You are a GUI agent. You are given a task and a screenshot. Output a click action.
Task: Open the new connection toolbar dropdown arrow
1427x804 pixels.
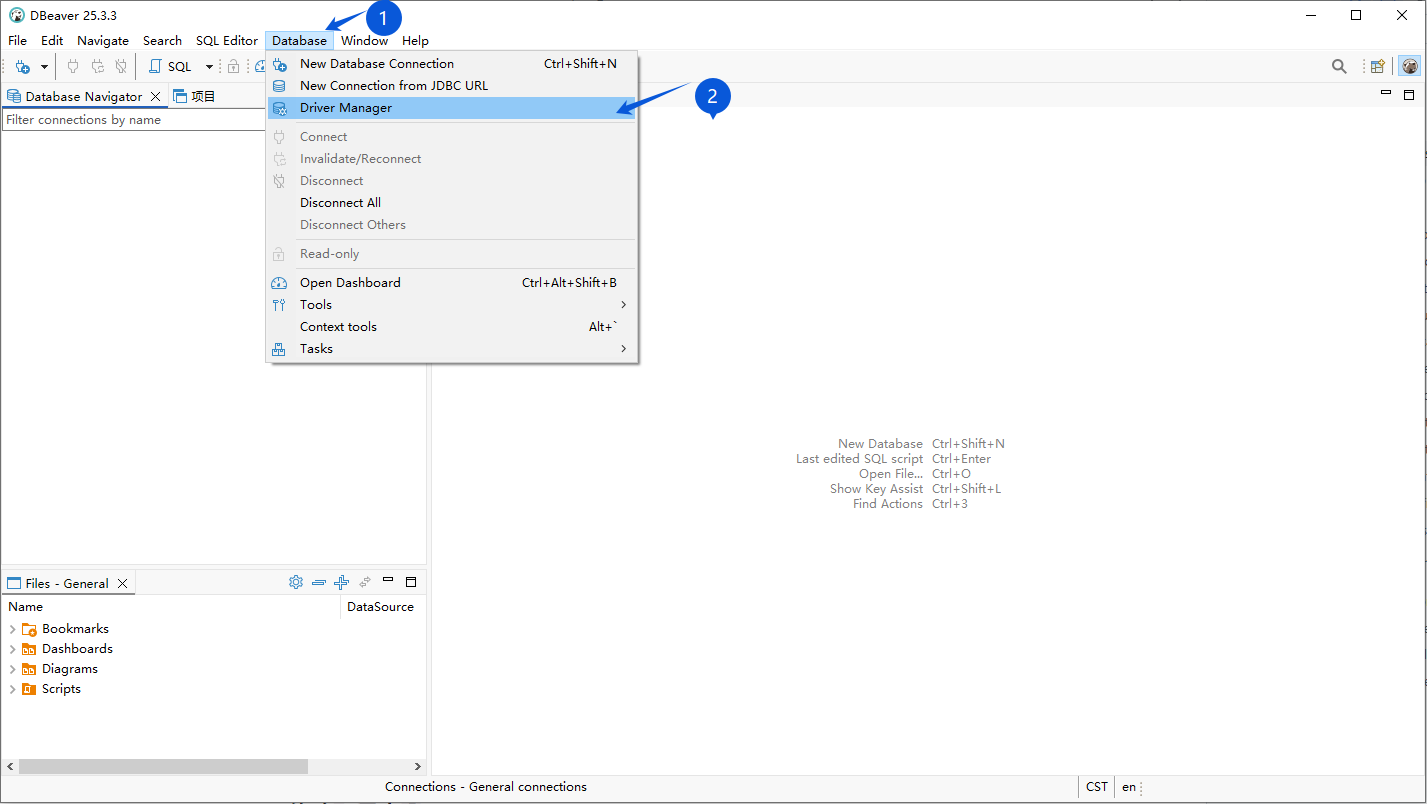coord(44,67)
